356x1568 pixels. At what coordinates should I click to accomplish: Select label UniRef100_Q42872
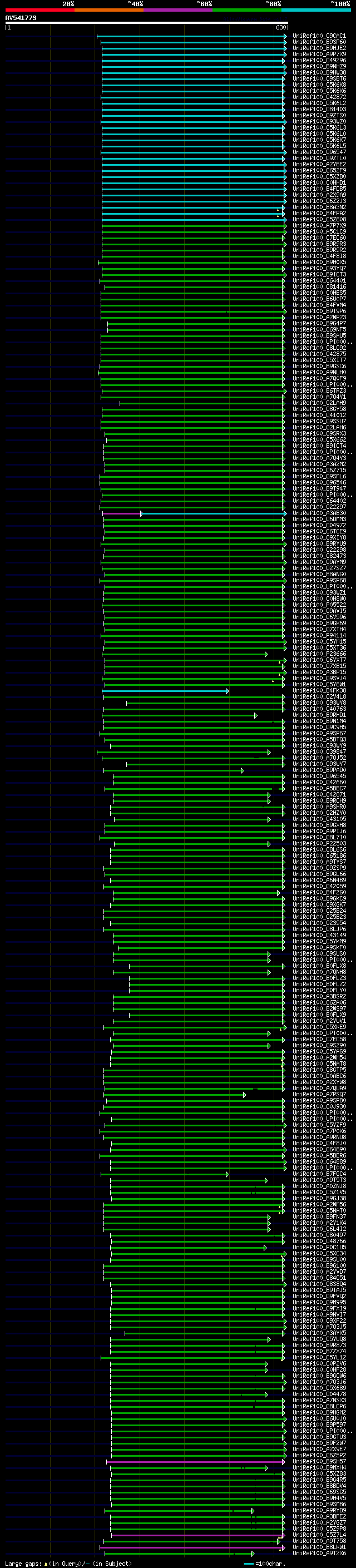point(319,97)
